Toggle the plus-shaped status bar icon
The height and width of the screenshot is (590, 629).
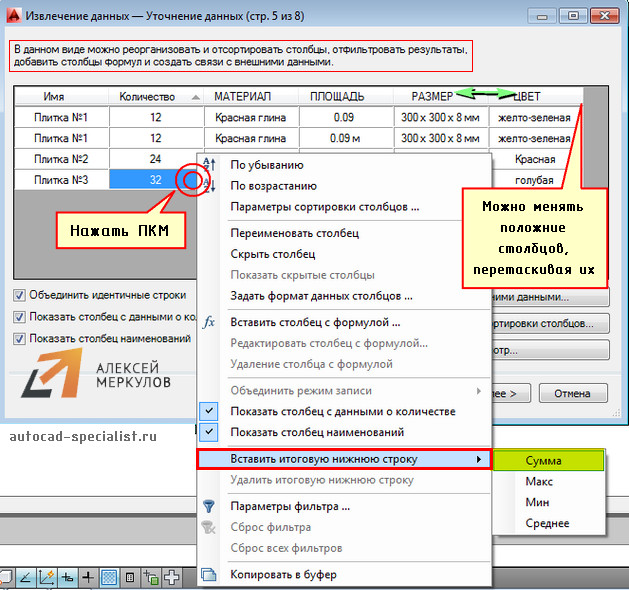pos(88,577)
